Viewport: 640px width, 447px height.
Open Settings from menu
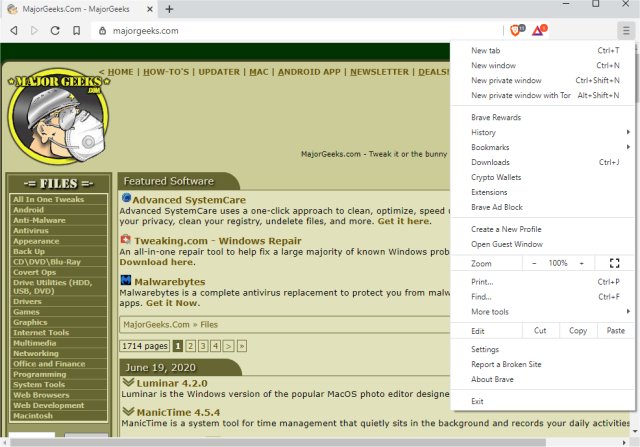tap(543, 349)
